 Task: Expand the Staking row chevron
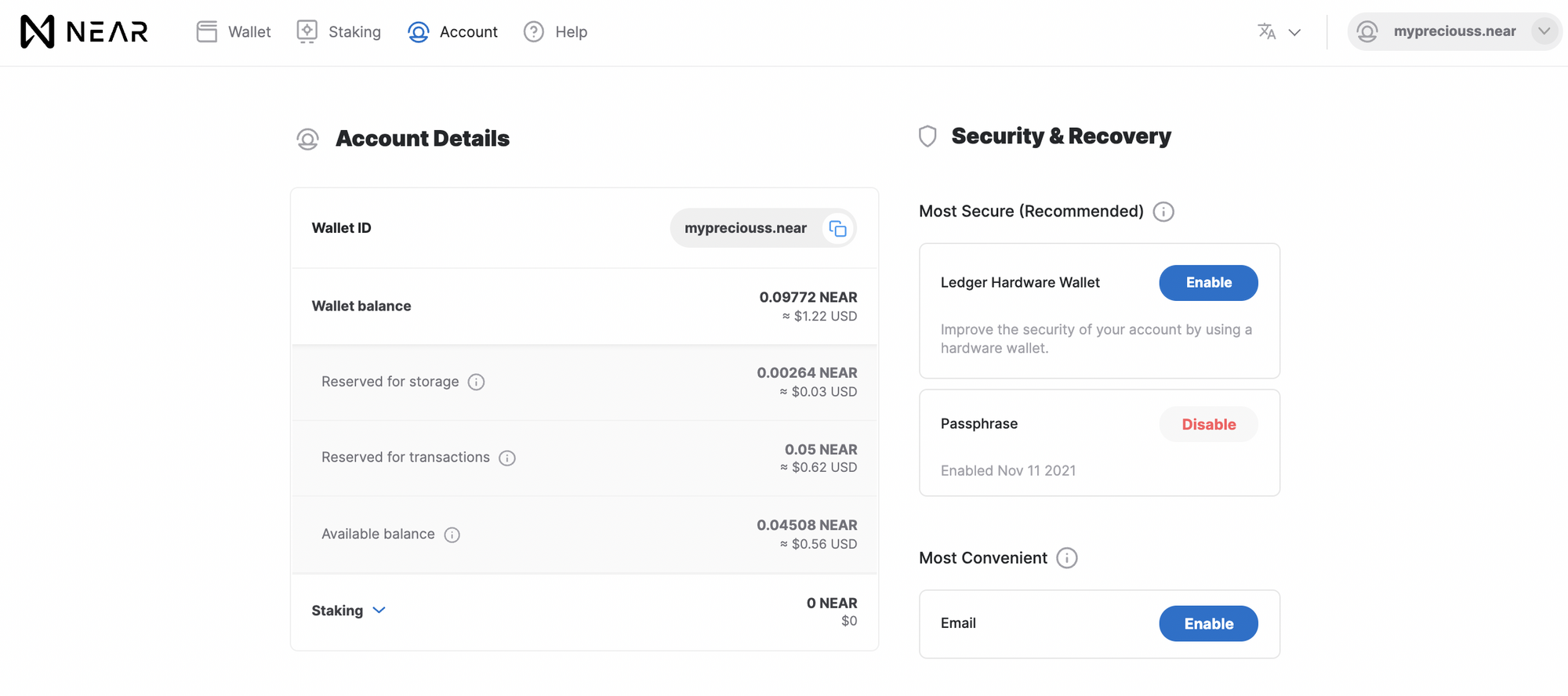pyautogui.click(x=379, y=610)
